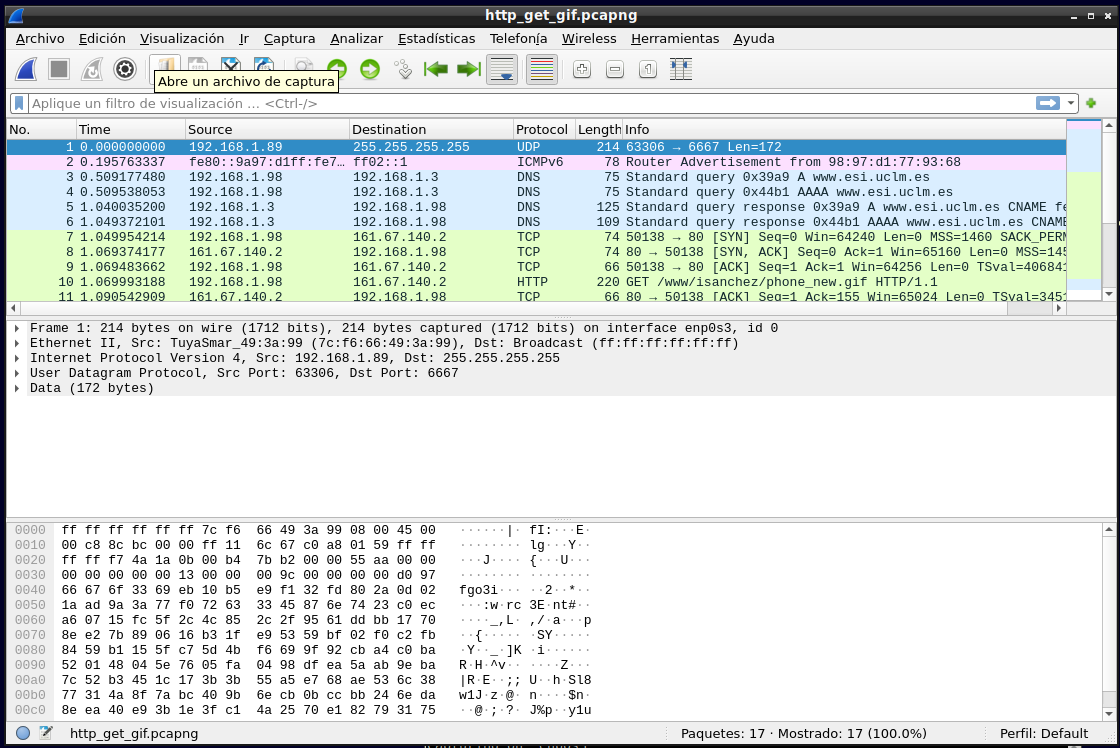Expand the User Datagram Protocol row
1120x748 pixels.
point(18,374)
